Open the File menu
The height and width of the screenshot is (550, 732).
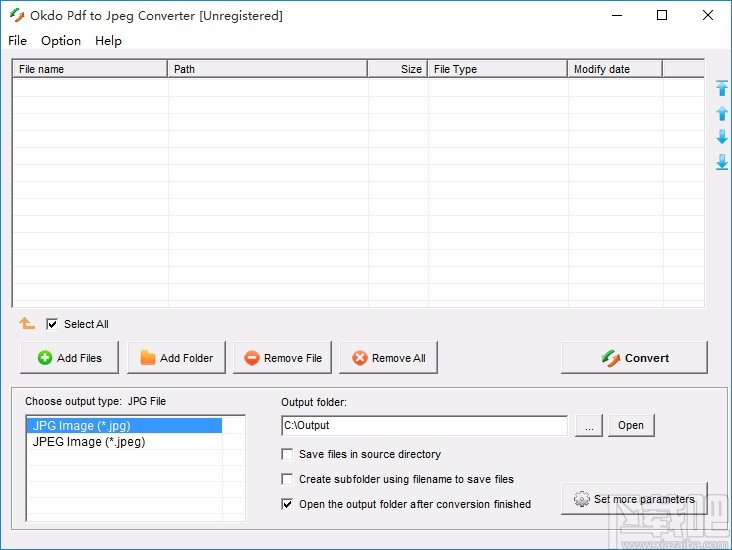click(17, 41)
